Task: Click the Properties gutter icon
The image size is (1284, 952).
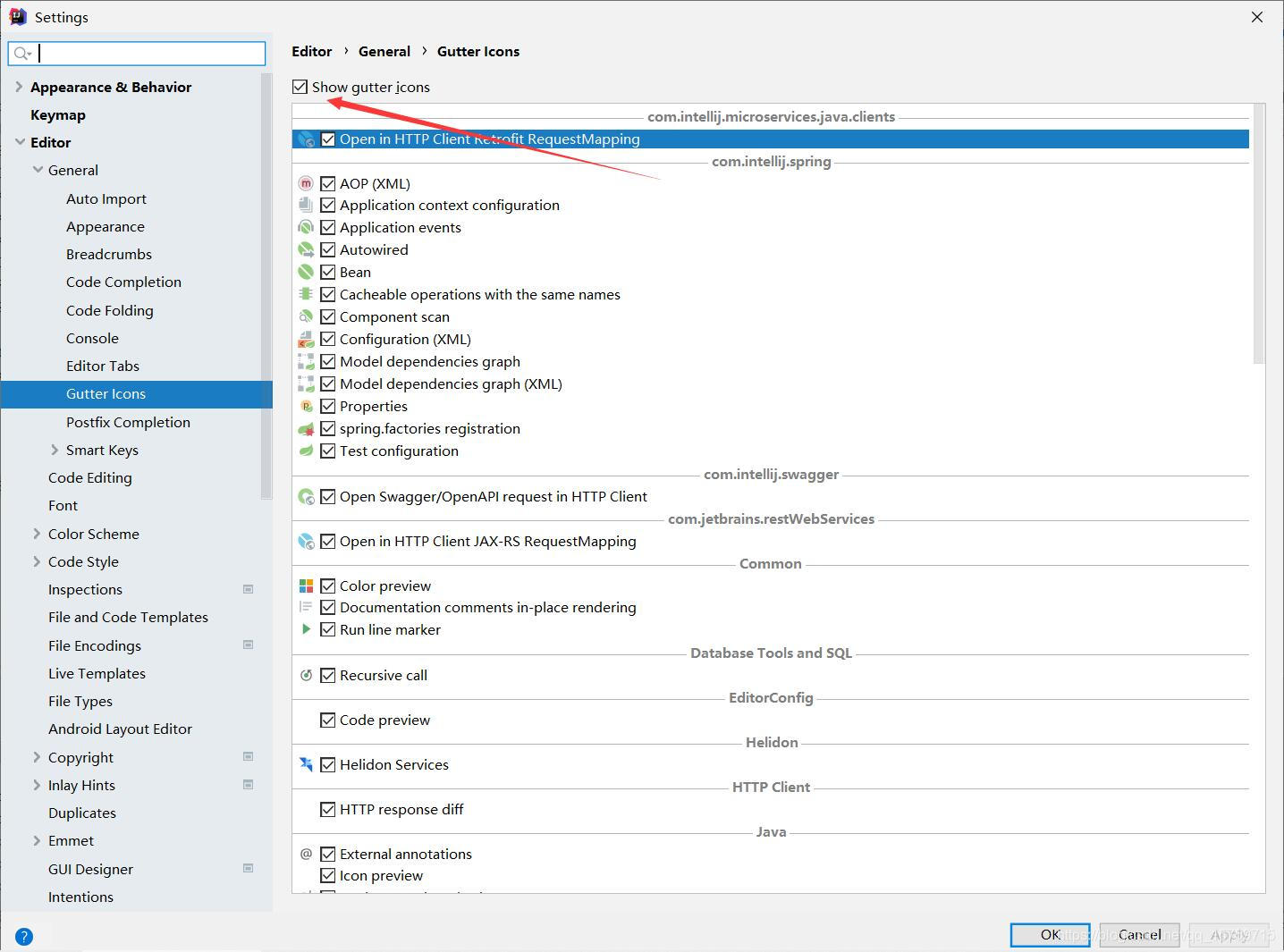Action: click(306, 406)
